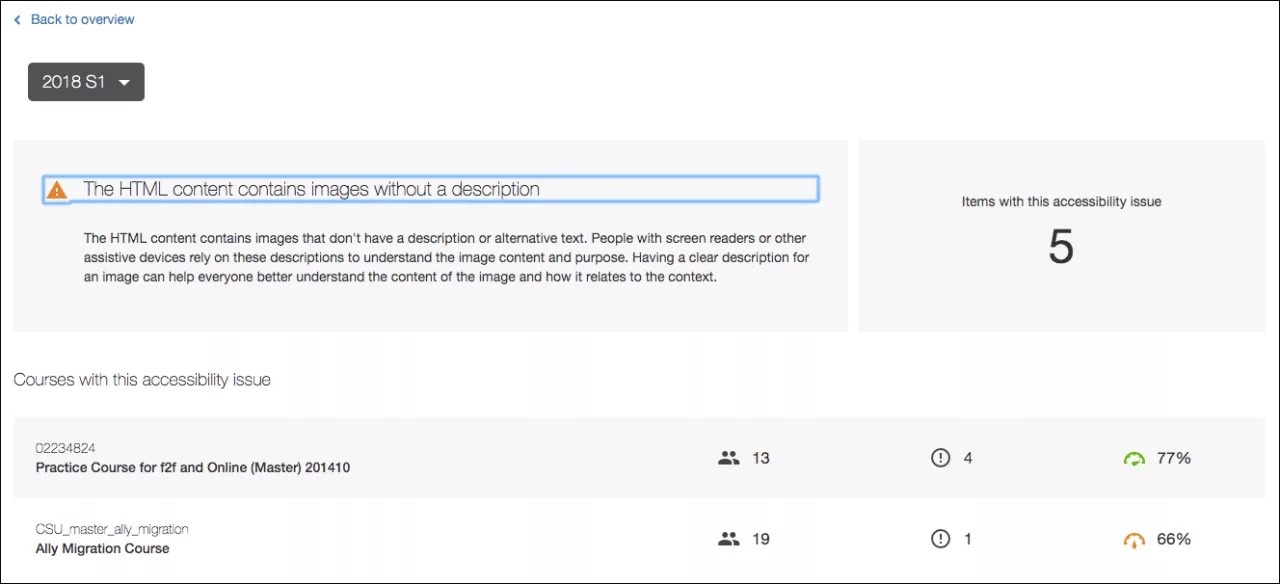Click course ID 02234824

(x=66, y=448)
